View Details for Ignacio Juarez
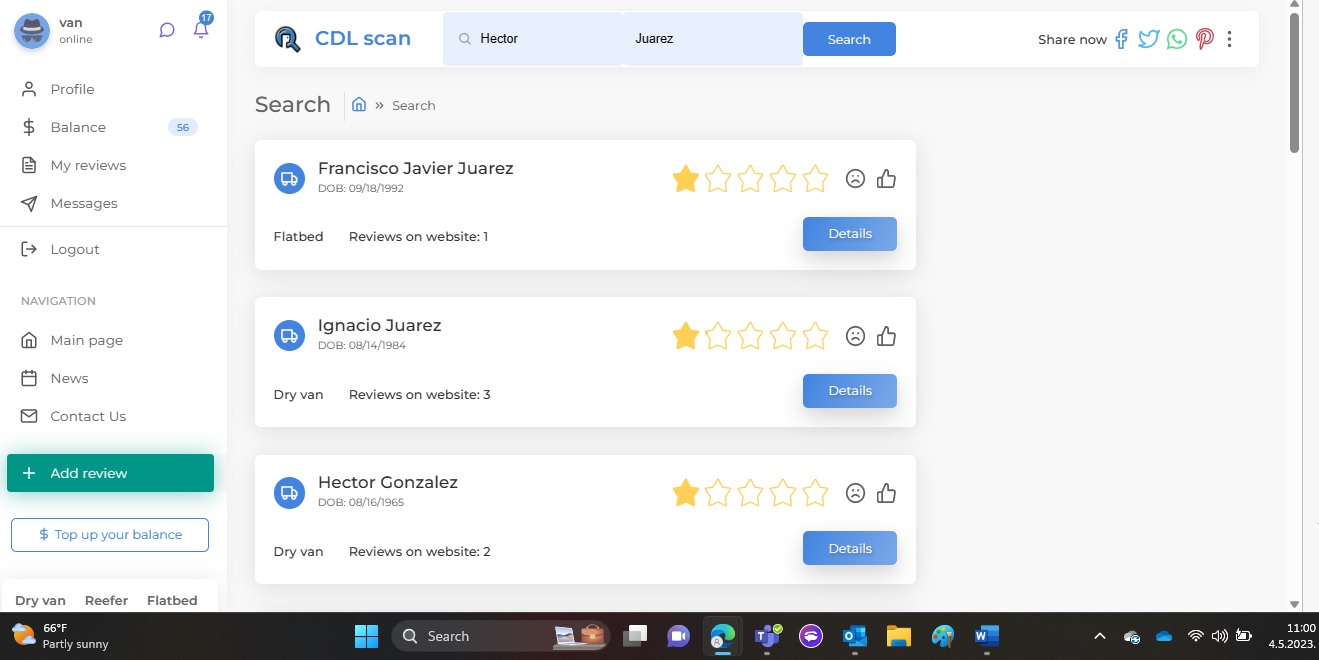This screenshot has height=660, width=1319. (x=849, y=391)
